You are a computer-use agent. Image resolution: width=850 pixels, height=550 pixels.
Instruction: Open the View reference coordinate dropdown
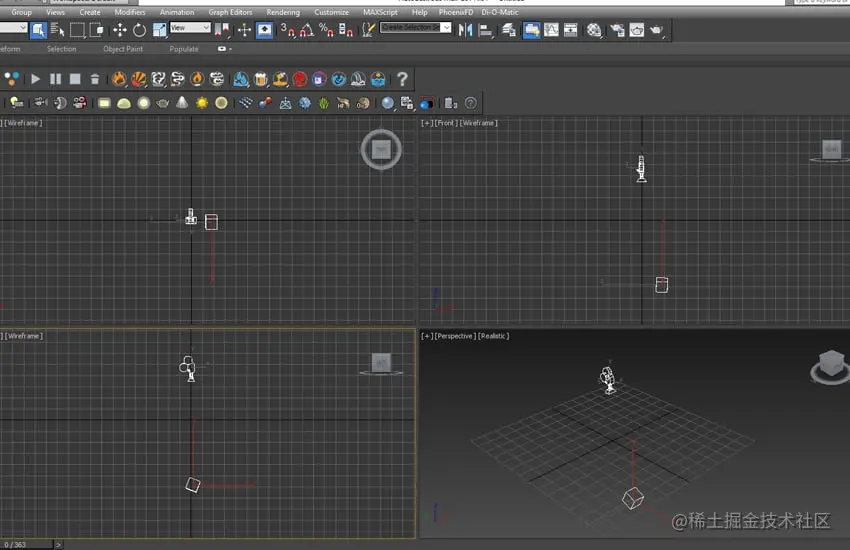190,29
